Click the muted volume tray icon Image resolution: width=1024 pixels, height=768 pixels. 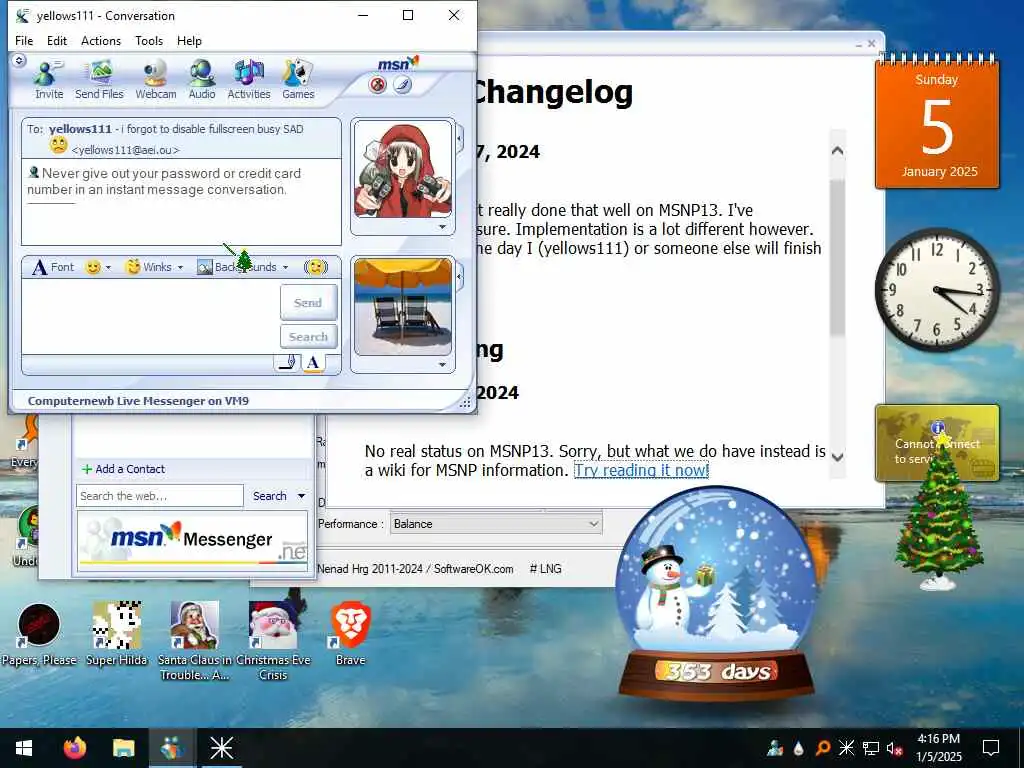point(894,748)
